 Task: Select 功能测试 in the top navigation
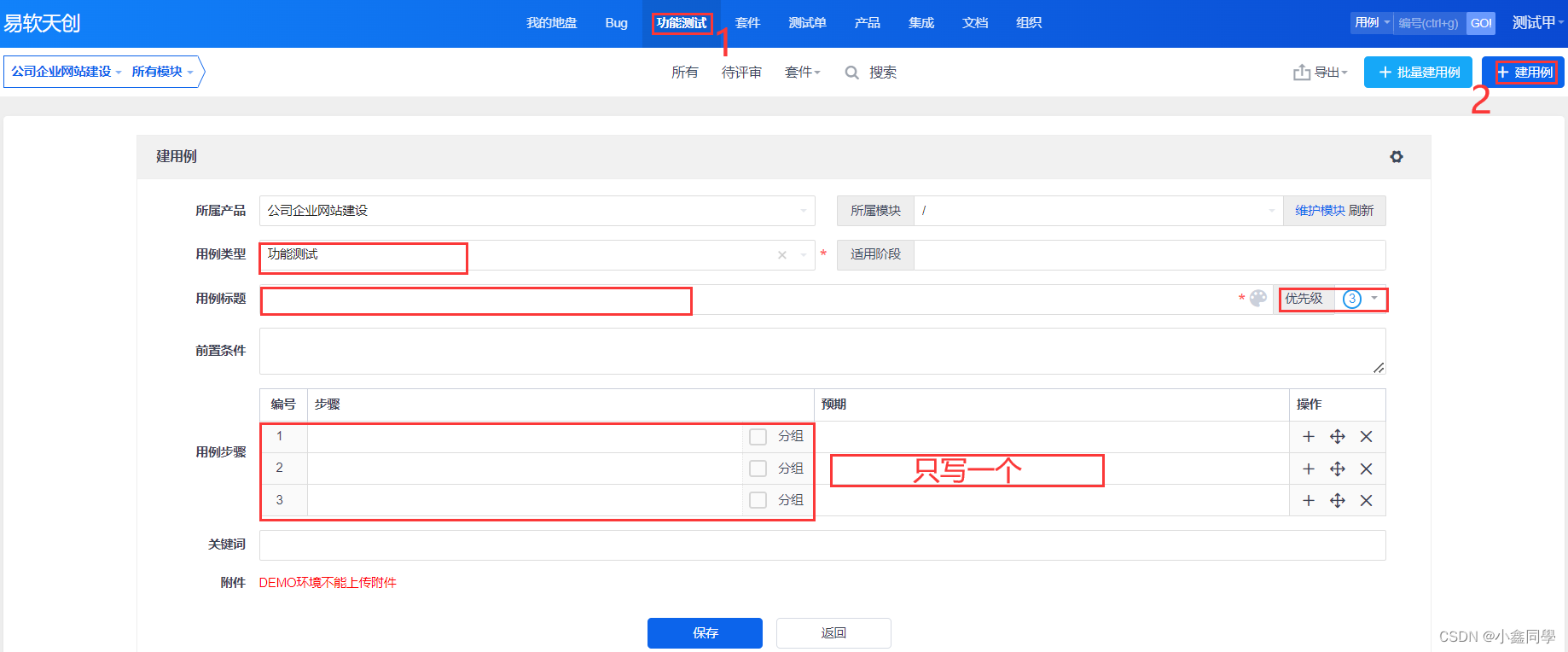tap(682, 23)
